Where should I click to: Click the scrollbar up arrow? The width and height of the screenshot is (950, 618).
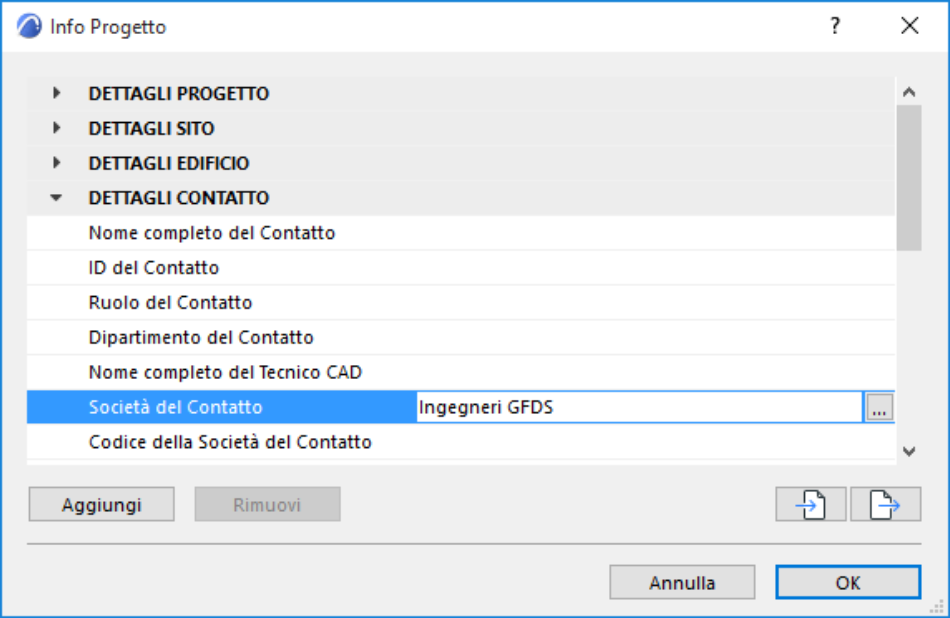tap(908, 92)
